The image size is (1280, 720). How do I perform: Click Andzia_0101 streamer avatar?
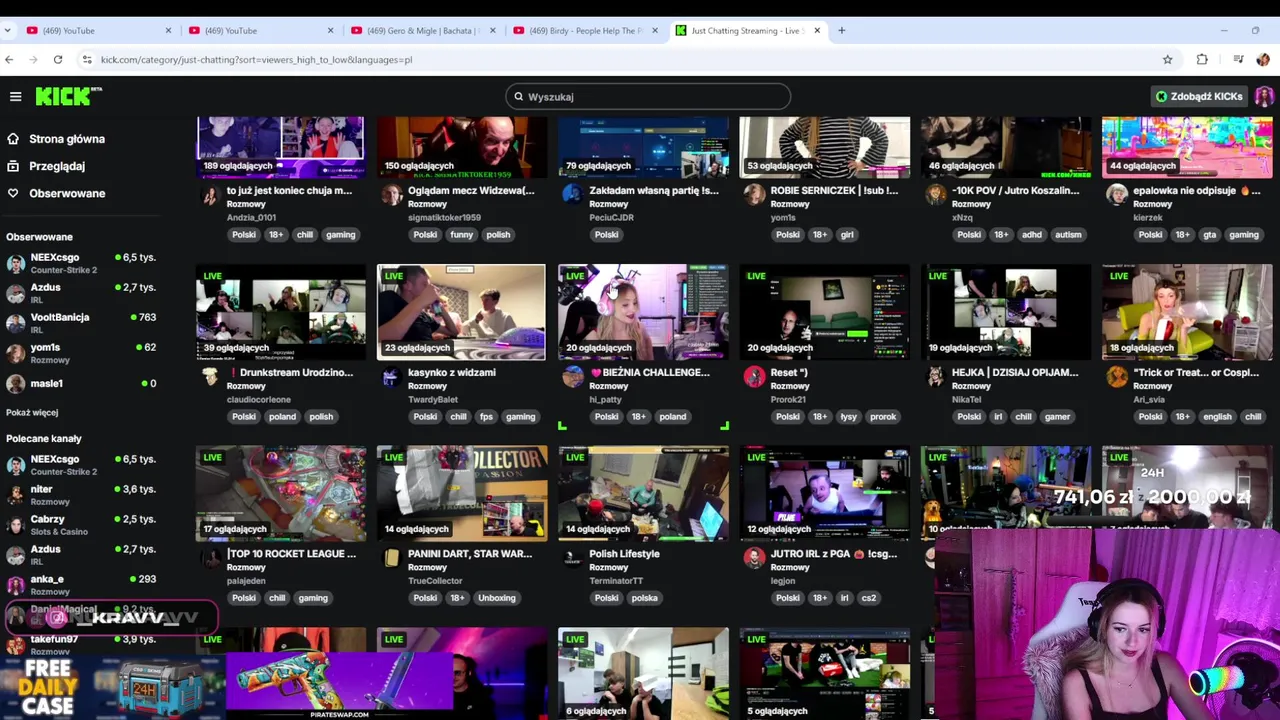pos(210,194)
